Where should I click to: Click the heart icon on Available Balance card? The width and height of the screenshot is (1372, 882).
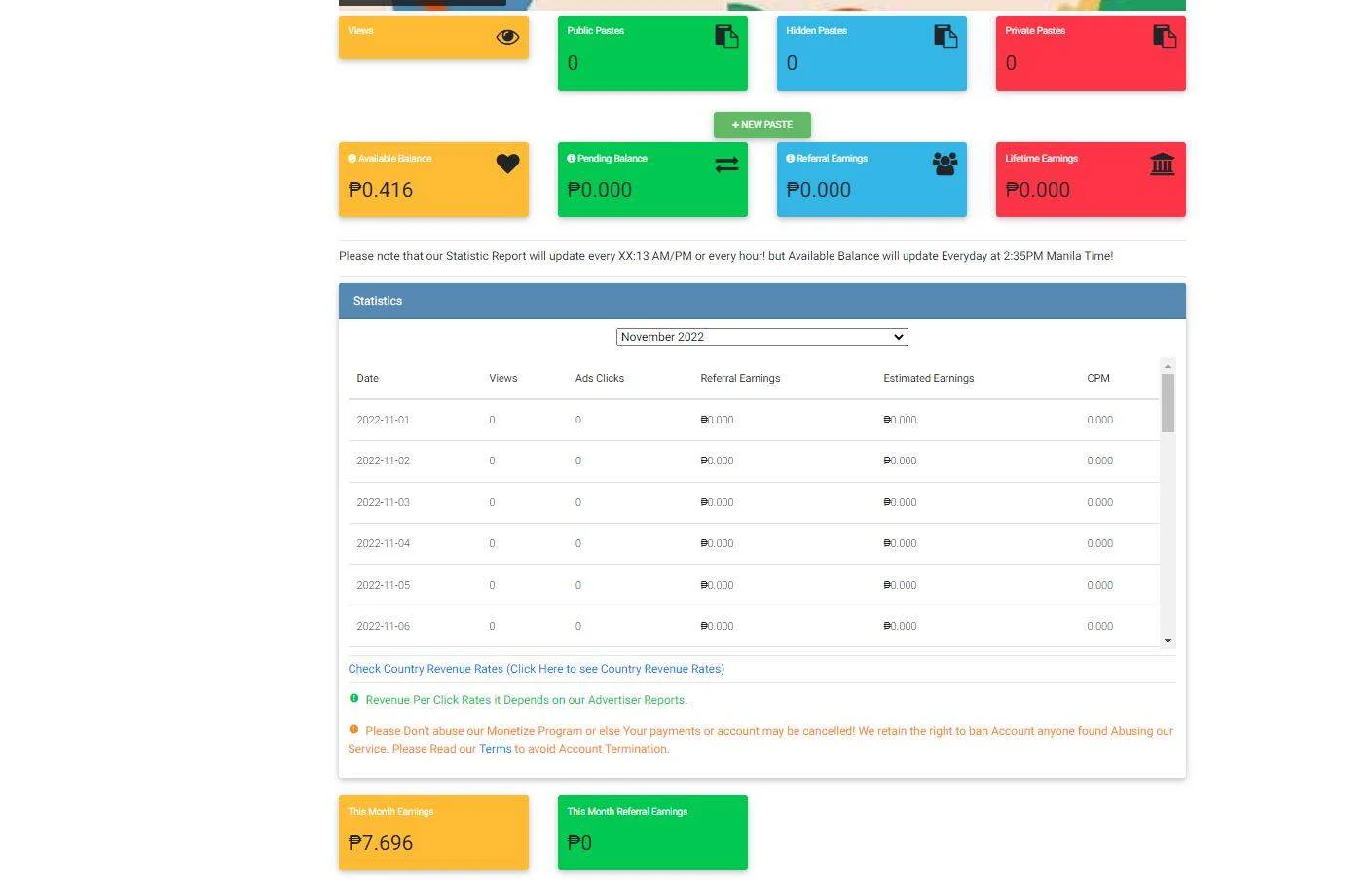(x=507, y=164)
